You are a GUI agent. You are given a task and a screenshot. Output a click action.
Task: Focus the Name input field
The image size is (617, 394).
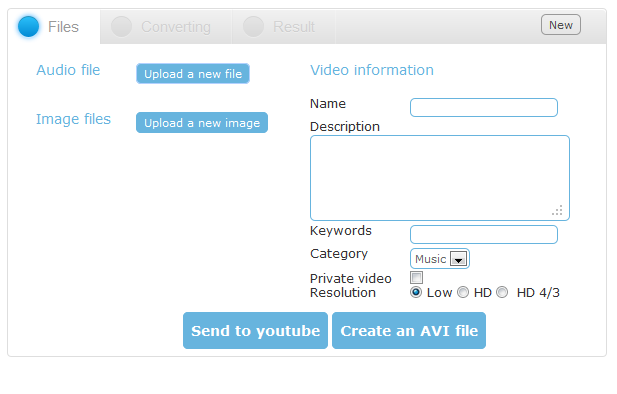(x=484, y=107)
